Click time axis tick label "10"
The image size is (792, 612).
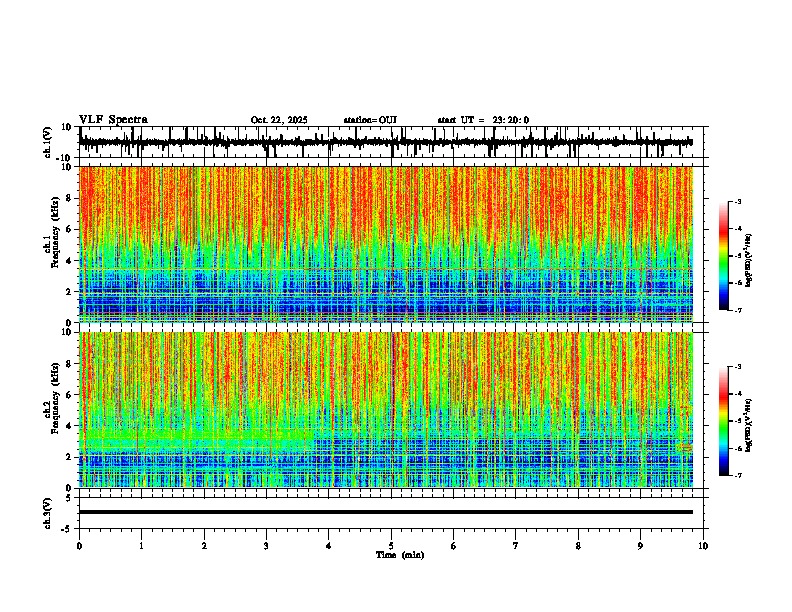[703, 546]
